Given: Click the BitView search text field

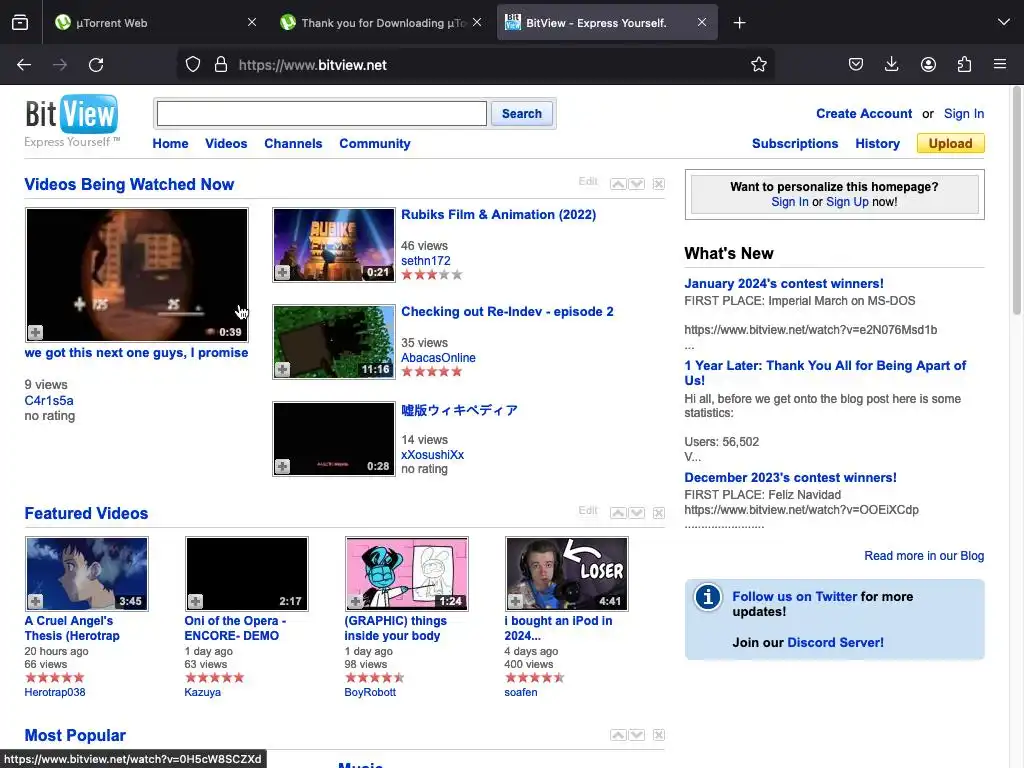Looking at the screenshot, I should tap(322, 114).
